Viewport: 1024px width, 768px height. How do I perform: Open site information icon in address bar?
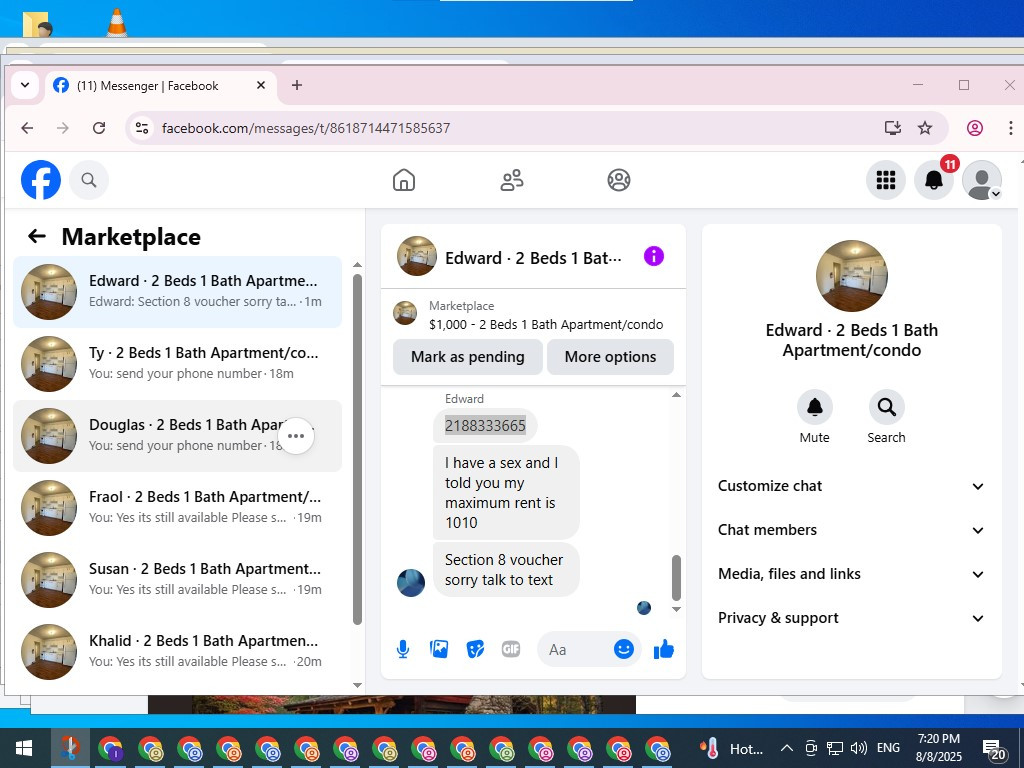(142, 128)
